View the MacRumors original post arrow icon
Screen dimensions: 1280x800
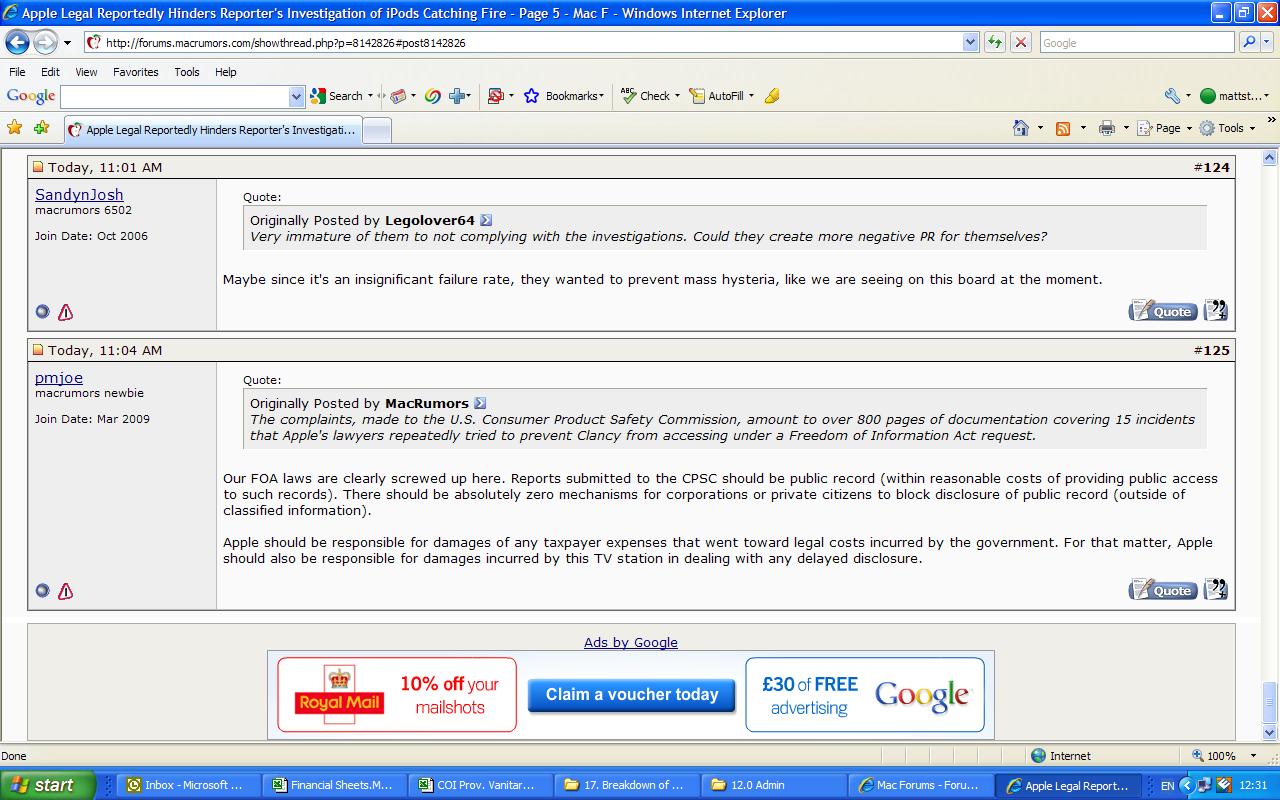(480, 403)
